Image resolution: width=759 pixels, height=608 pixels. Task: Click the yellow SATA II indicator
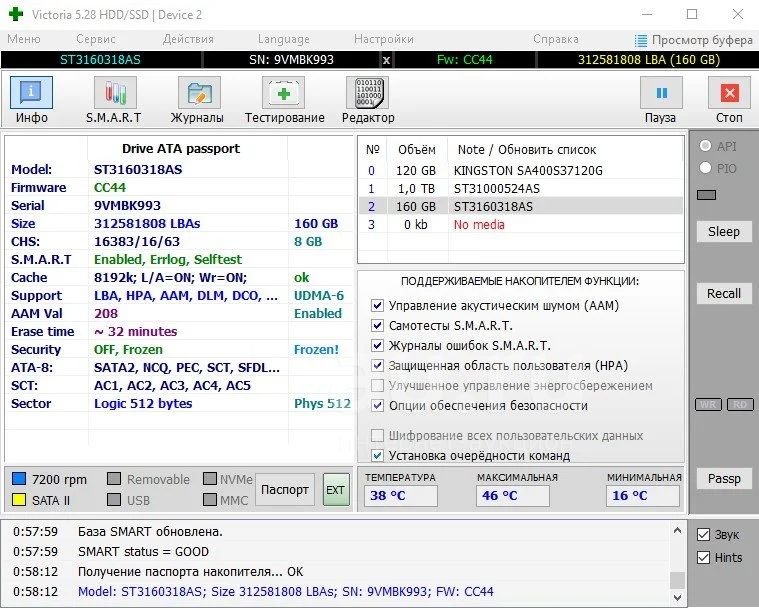pyautogui.click(x=18, y=500)
